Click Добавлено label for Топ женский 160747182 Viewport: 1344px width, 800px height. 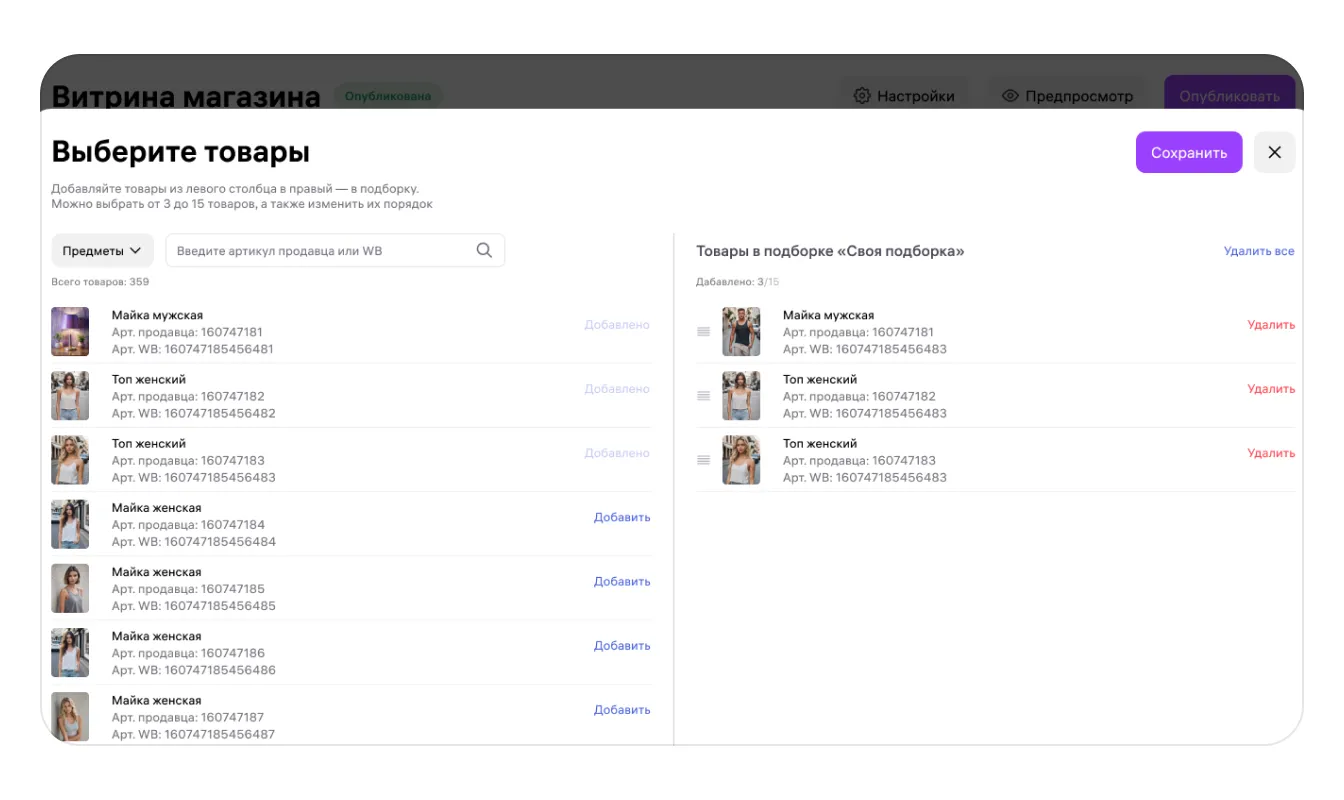pyautogui.click(x=616, y=389)
